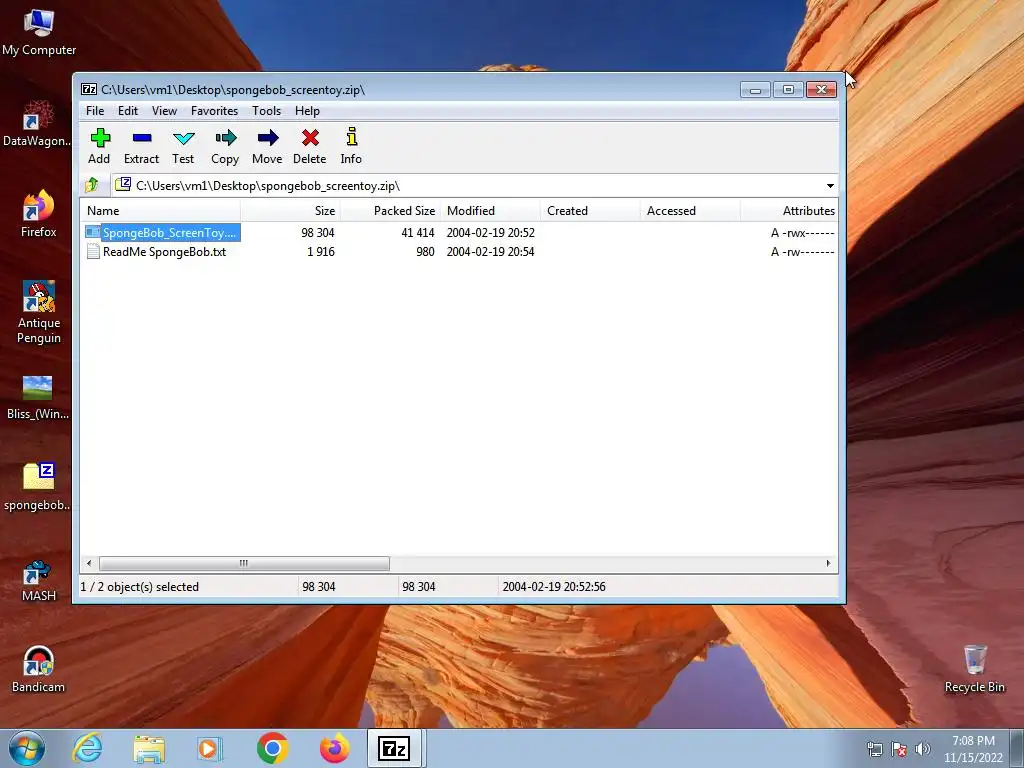The width and height of the screenshot is (1024, 768).
Task: Open Windows Explorer from the taskbar
Action: pyautogui.click(x=149, y=748)
